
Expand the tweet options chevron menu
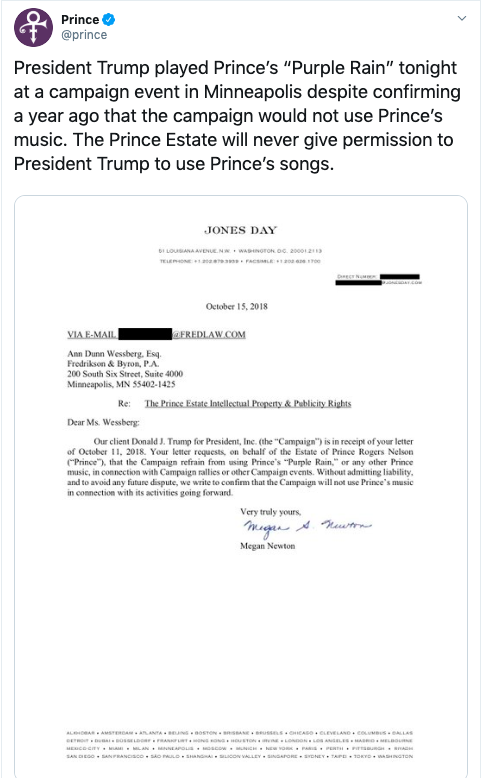(x=462, y=18)
